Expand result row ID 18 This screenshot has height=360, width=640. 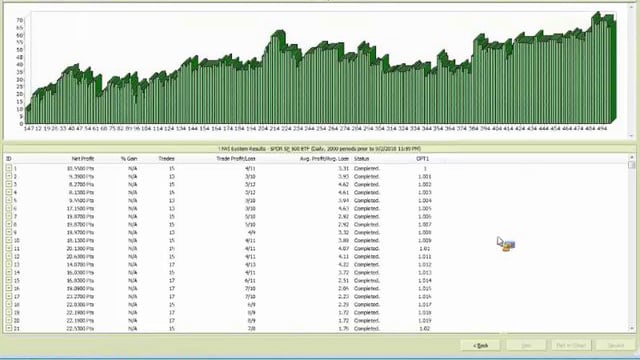[x=9, y=304]
